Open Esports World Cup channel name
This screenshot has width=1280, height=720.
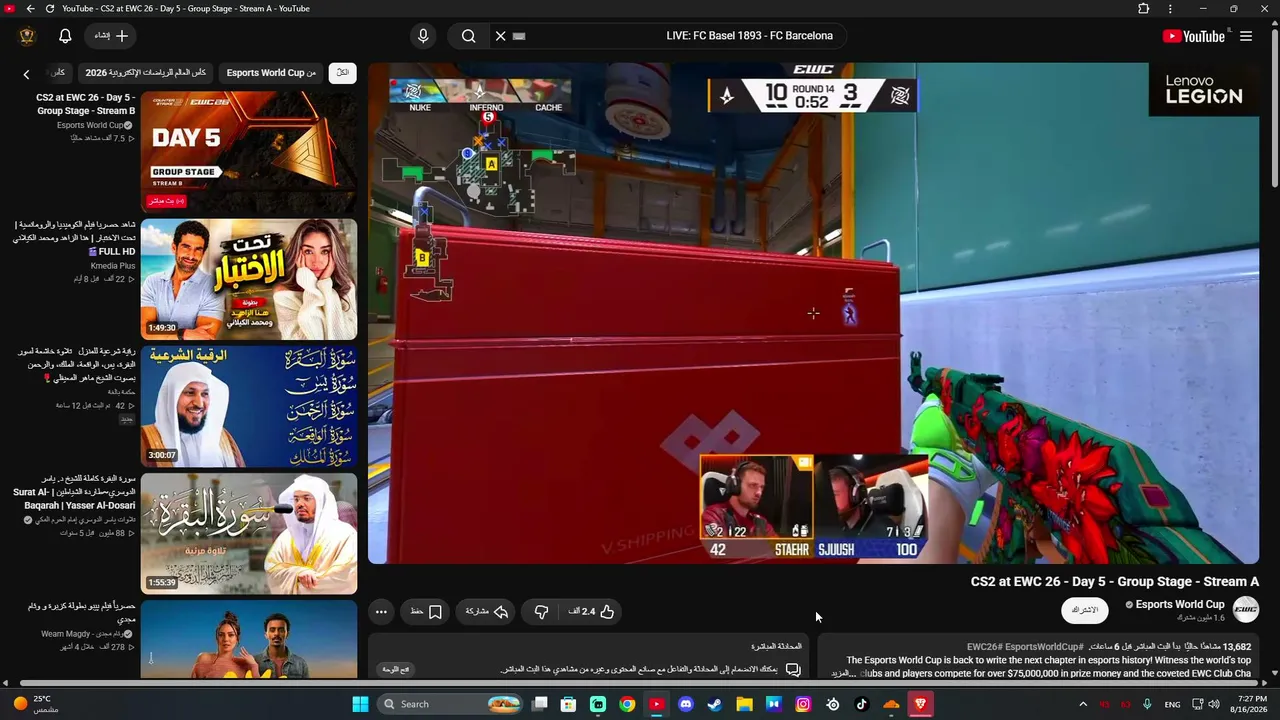click(1180, 604)
